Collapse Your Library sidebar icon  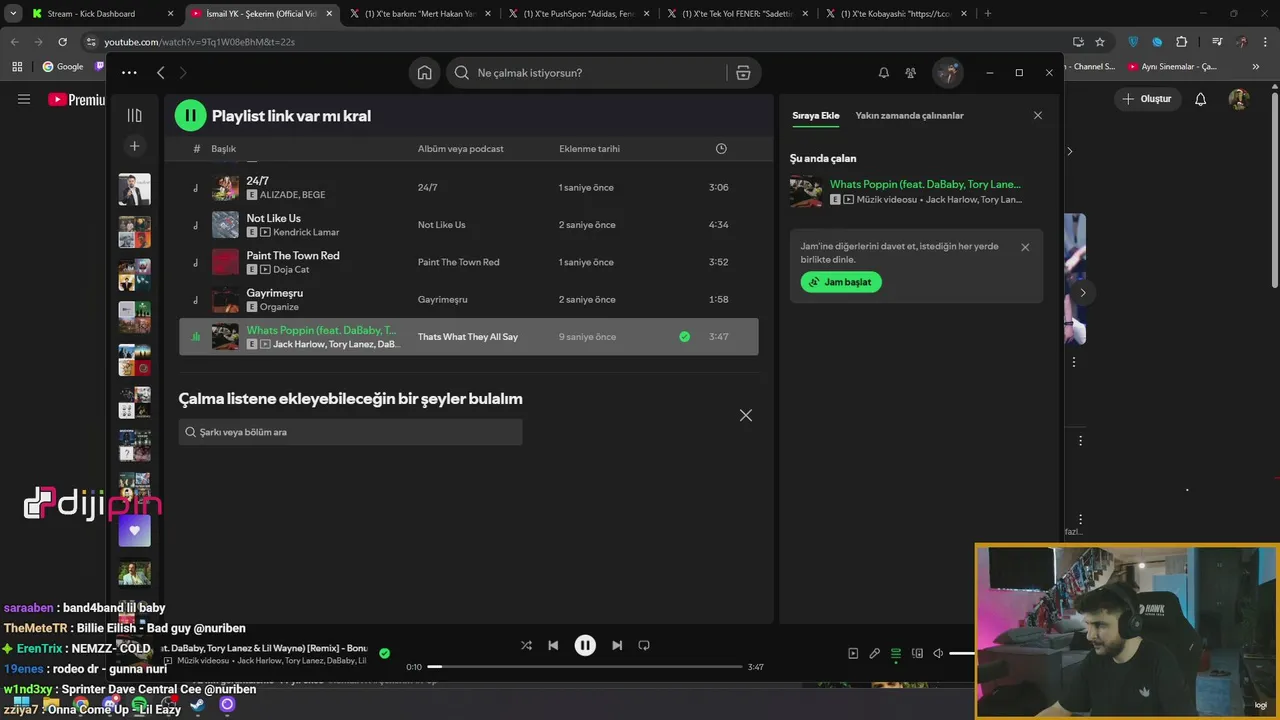[x=134, y=115]
